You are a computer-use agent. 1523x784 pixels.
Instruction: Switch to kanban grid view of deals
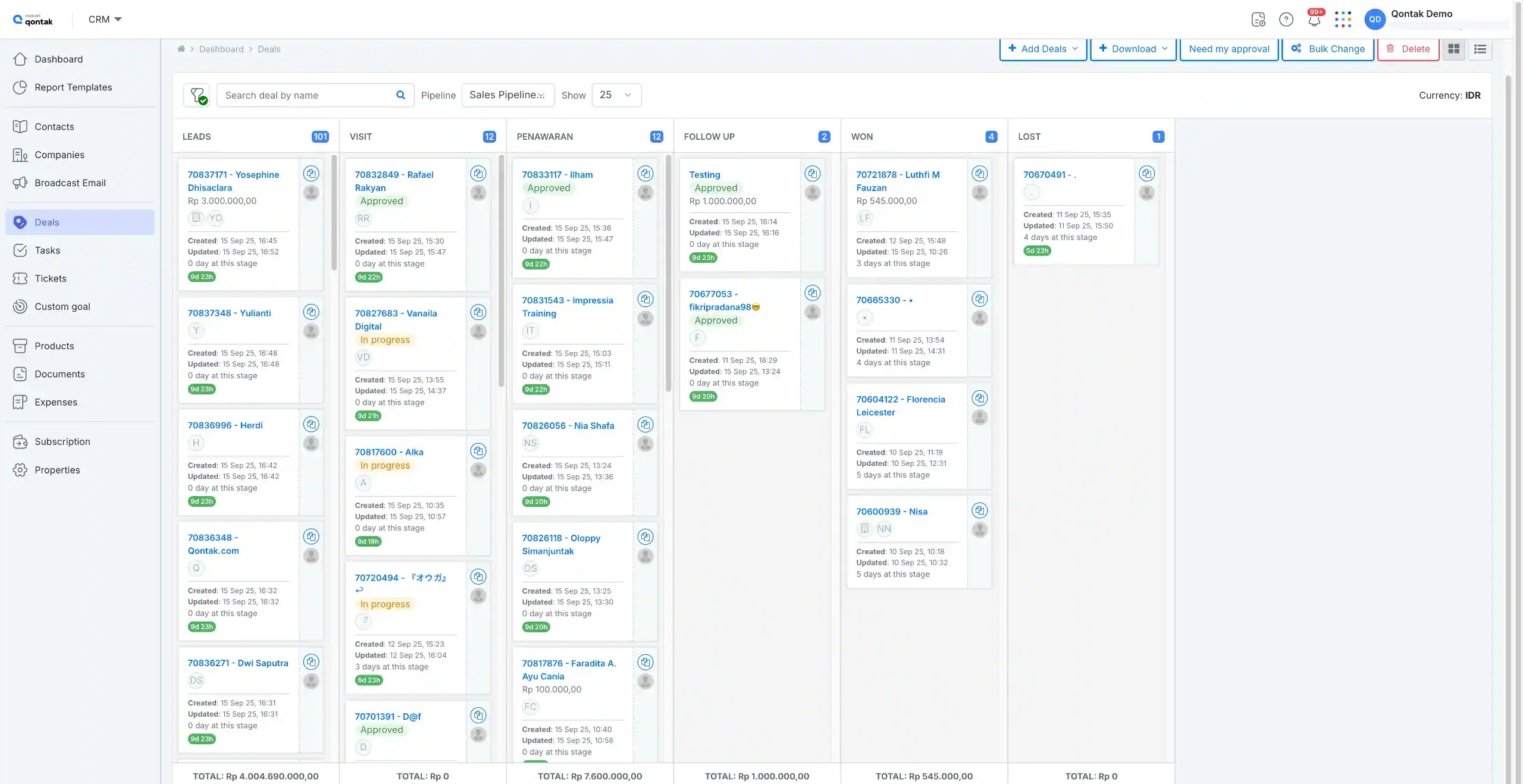tap(1453, 49)
